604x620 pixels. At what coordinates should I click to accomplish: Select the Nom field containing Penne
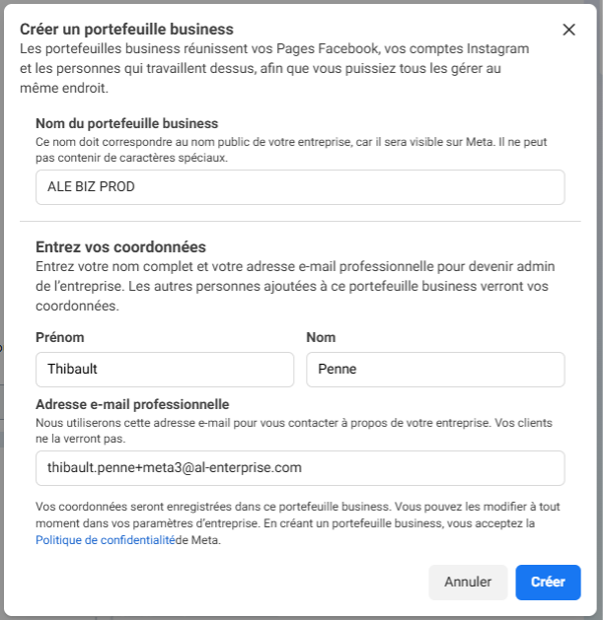point(435,369)
